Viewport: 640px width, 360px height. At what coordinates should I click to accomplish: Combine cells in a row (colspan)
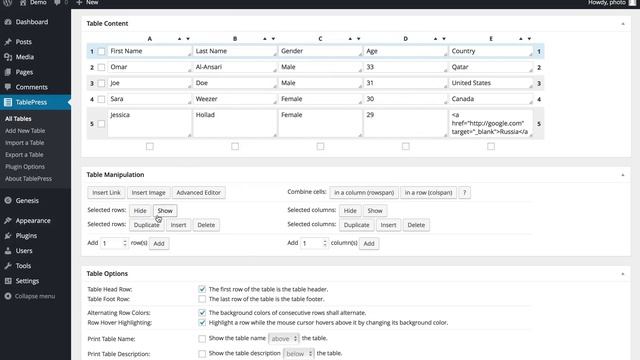[x=428, y=192]
